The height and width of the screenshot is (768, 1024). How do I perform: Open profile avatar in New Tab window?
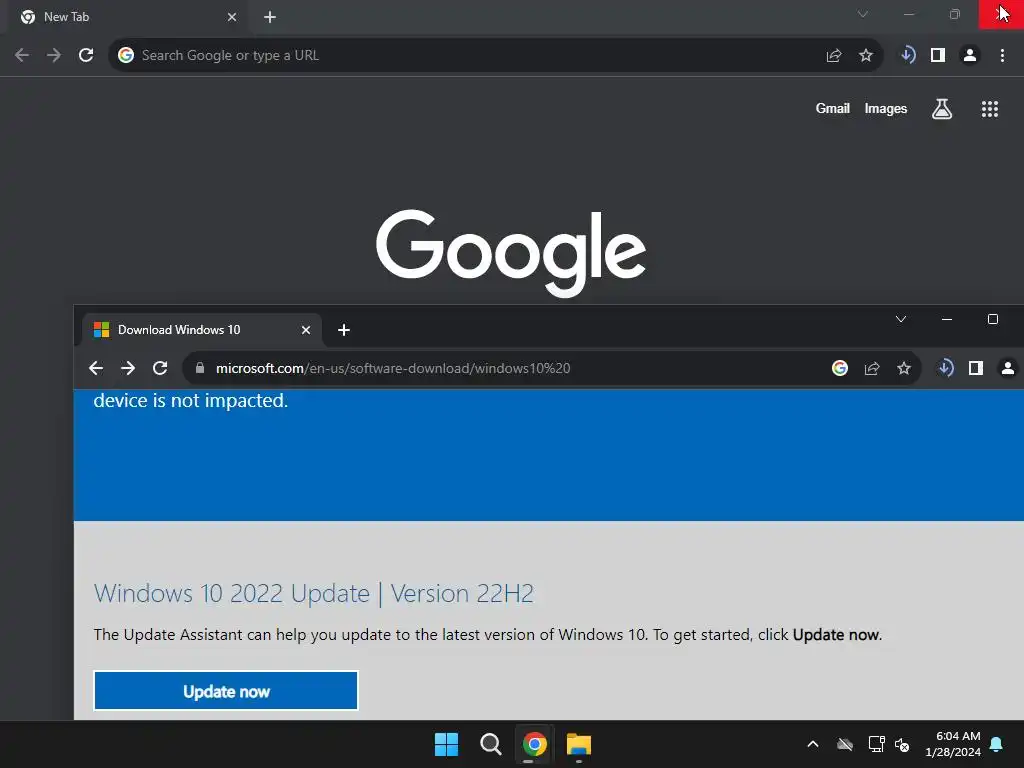pos(970,56)
